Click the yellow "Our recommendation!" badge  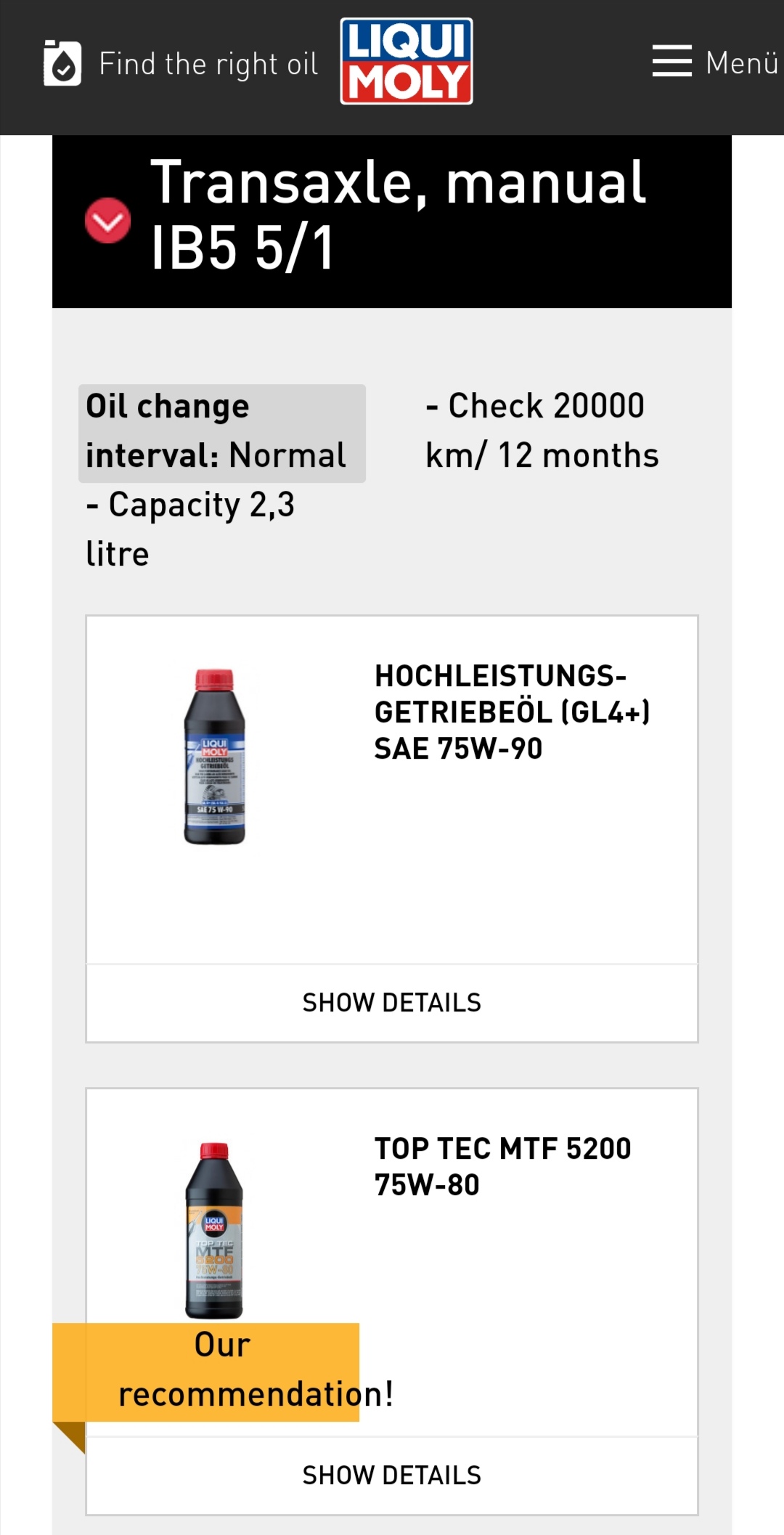(x=221, y=1371)
